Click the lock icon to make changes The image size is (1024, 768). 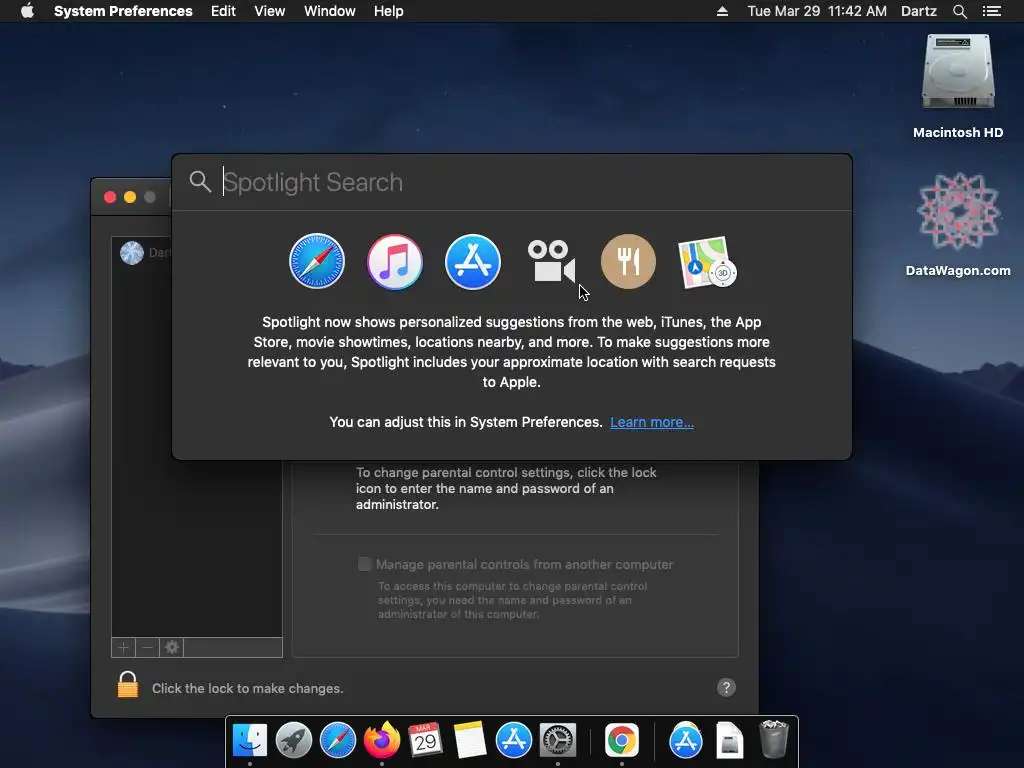click(x=127, y=685)
